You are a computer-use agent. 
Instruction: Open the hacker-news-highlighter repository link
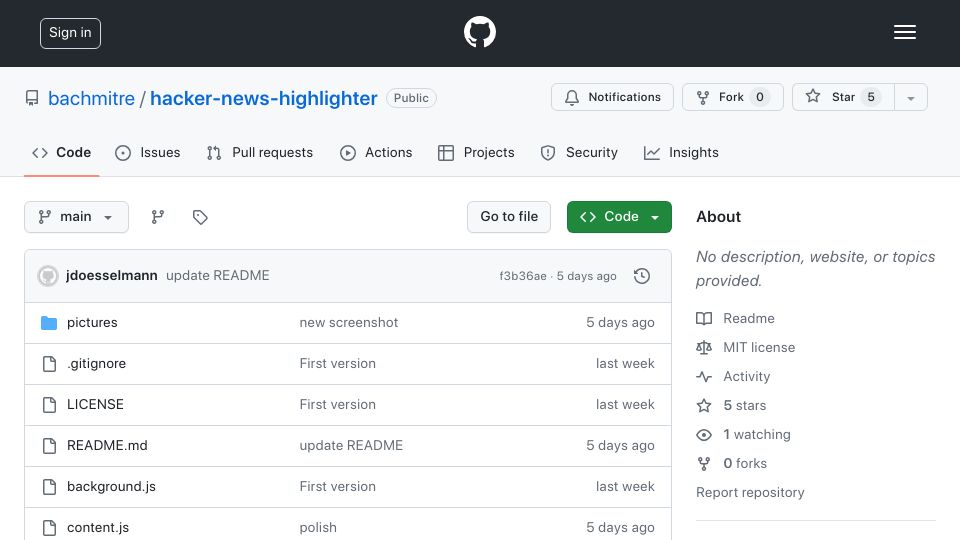(x=263, y=98)
